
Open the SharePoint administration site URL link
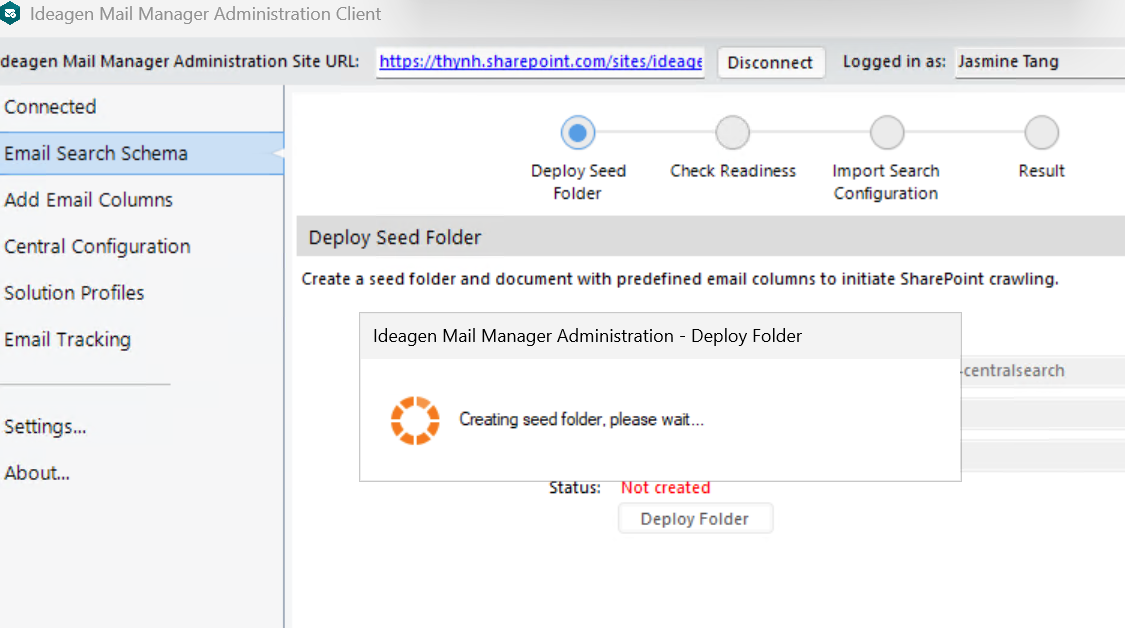[540, 62]
